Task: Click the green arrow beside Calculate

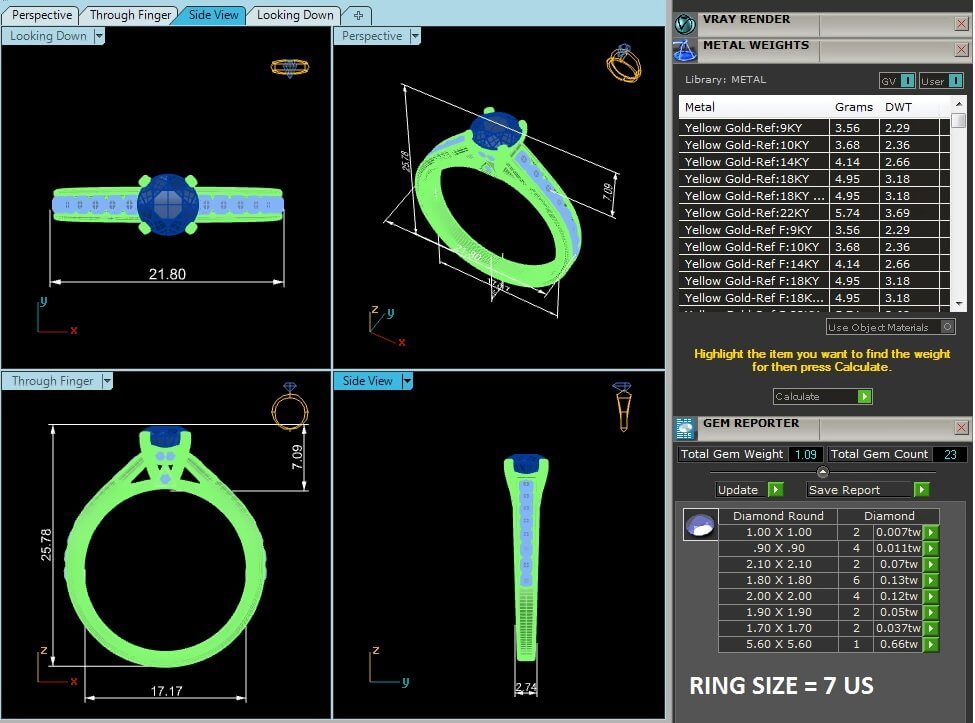Action: (864, 397)
